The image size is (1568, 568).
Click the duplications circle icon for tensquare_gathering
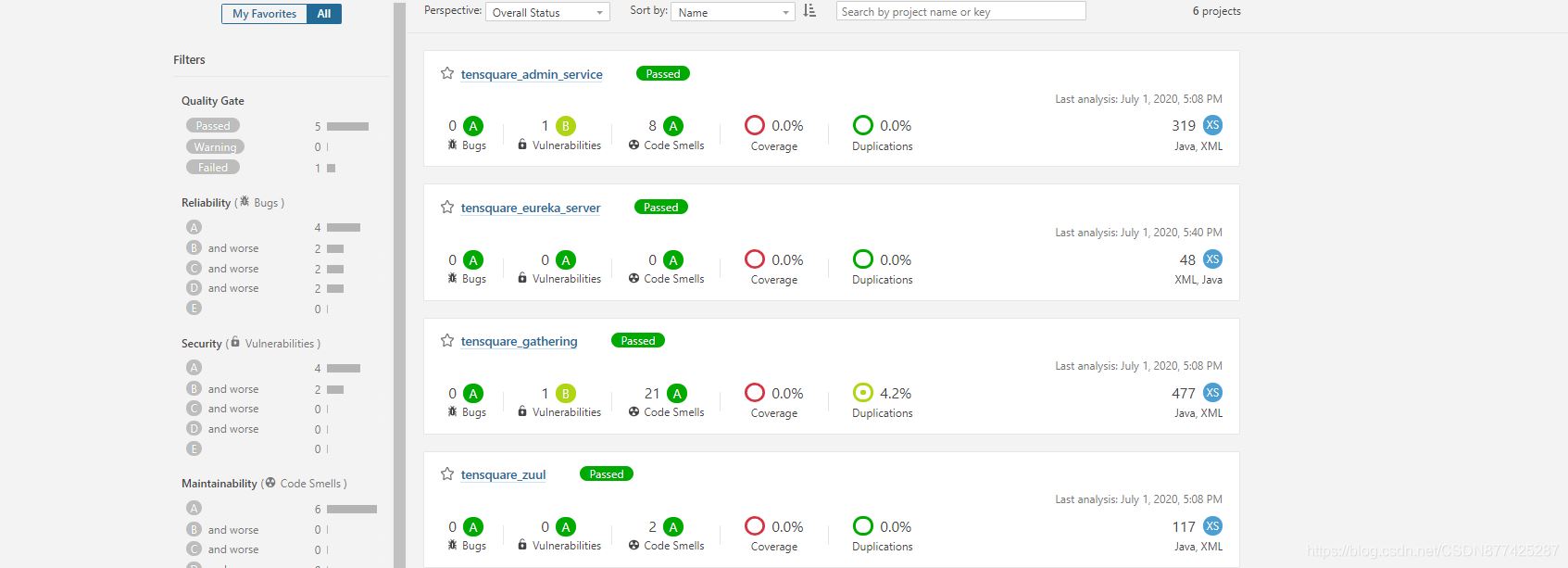[x=862, y=393]
